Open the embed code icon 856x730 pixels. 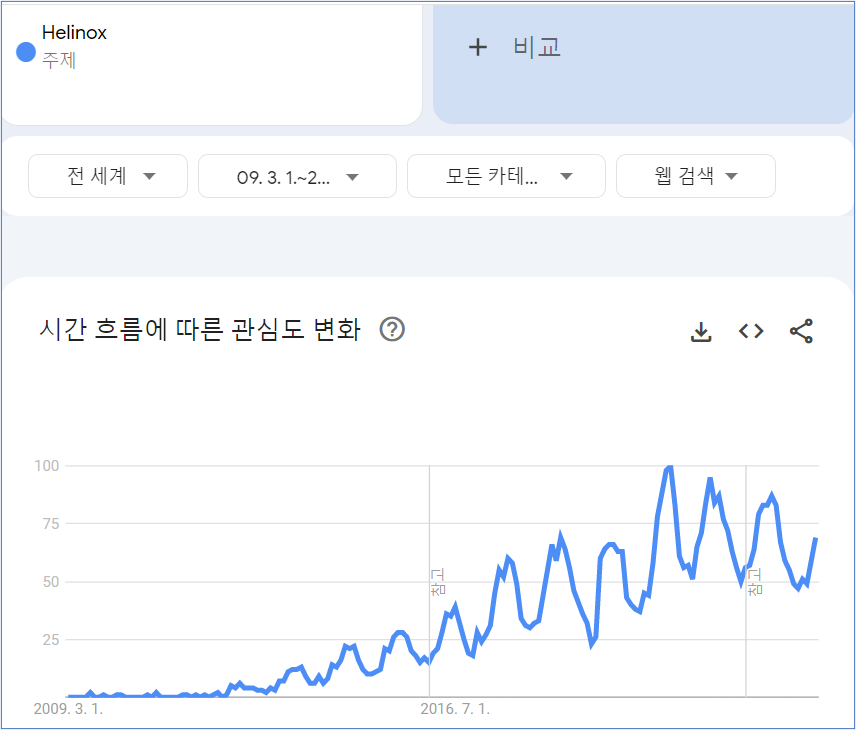click(x=751, y=331)
